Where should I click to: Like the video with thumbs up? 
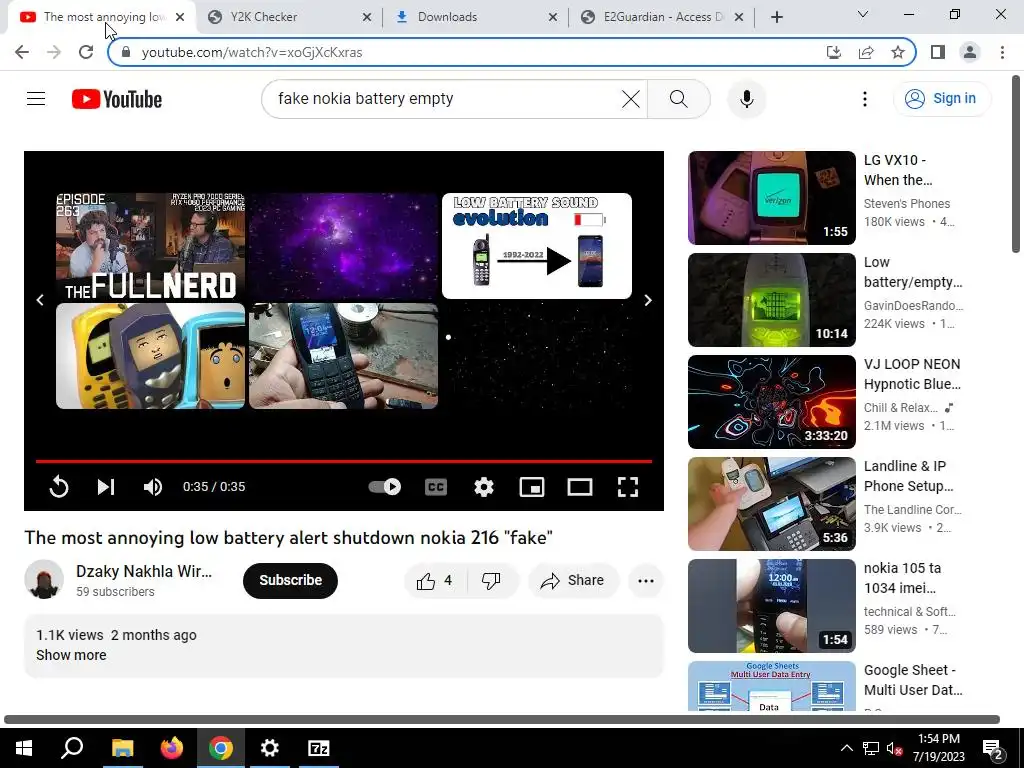[436, 581]
